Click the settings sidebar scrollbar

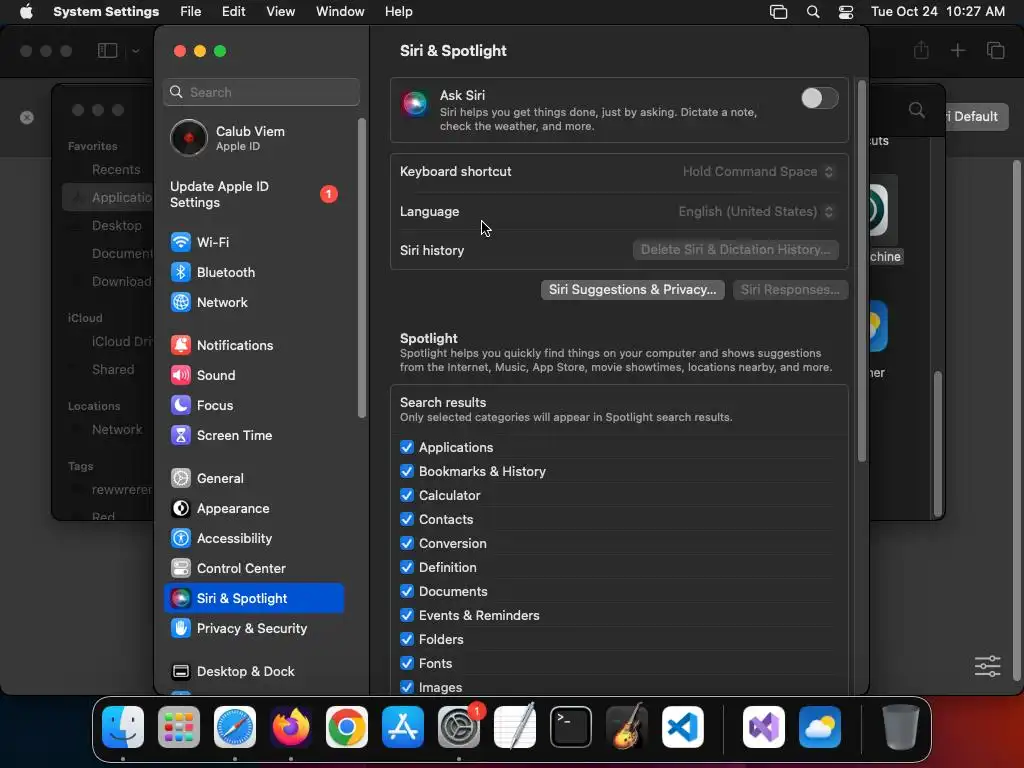point(362,268)
